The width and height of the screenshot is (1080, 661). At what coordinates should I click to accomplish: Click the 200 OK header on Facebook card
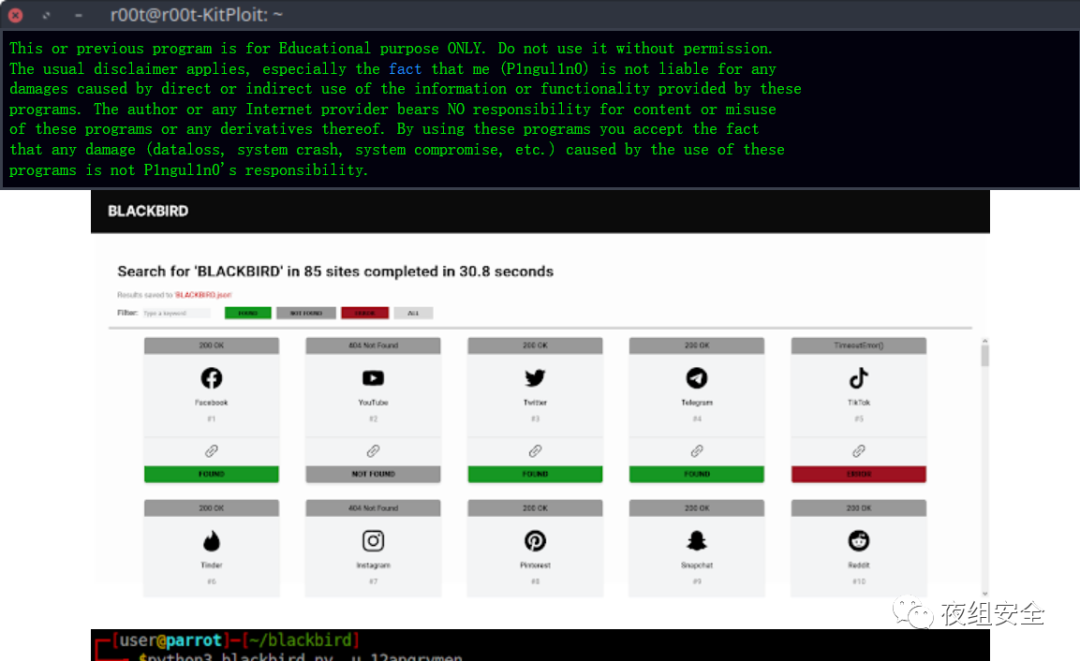click(x=211, y=346)
